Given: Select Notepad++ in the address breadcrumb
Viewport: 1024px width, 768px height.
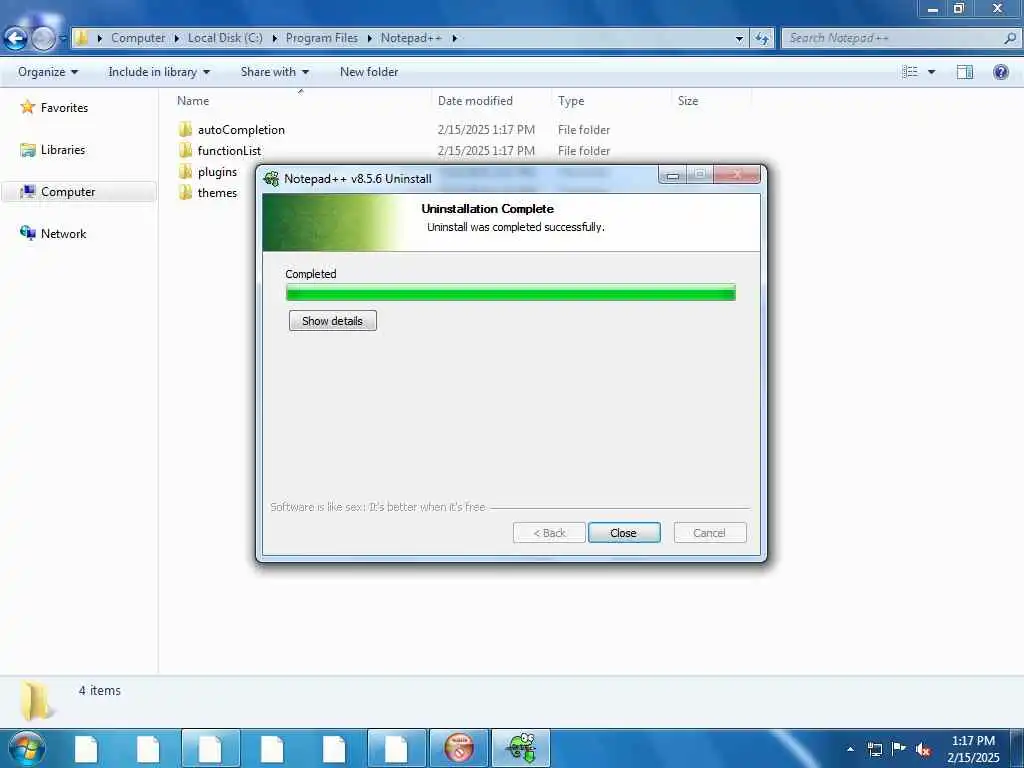Looking at the screenshot, I should (x=411, y=38).
